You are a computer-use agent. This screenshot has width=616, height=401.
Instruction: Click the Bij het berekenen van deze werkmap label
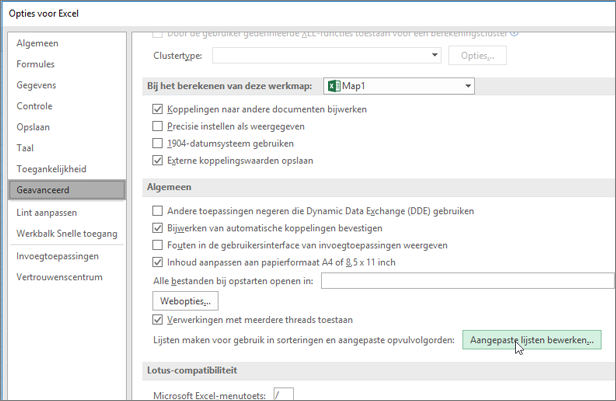pyautogui.click(x=229, y=86)
